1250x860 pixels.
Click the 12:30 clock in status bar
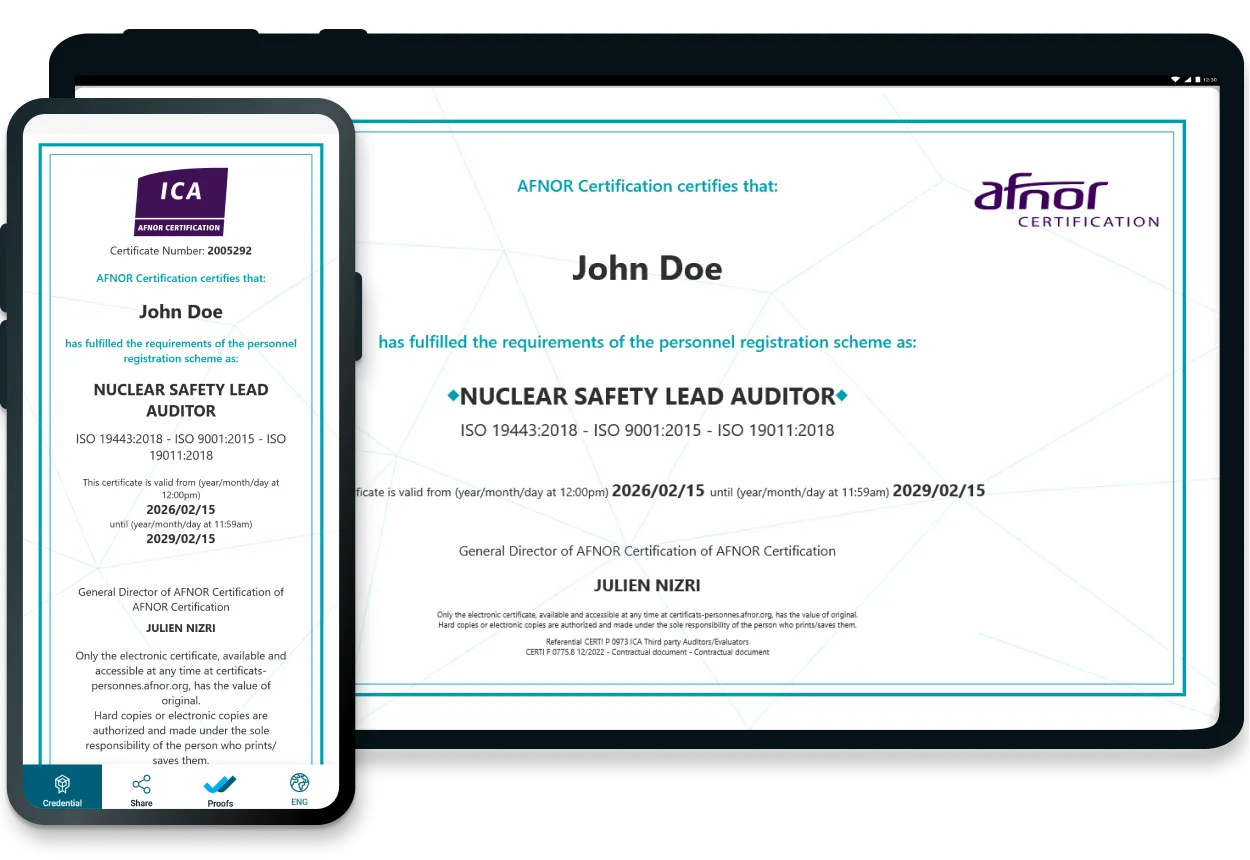tap(1210, 79)
